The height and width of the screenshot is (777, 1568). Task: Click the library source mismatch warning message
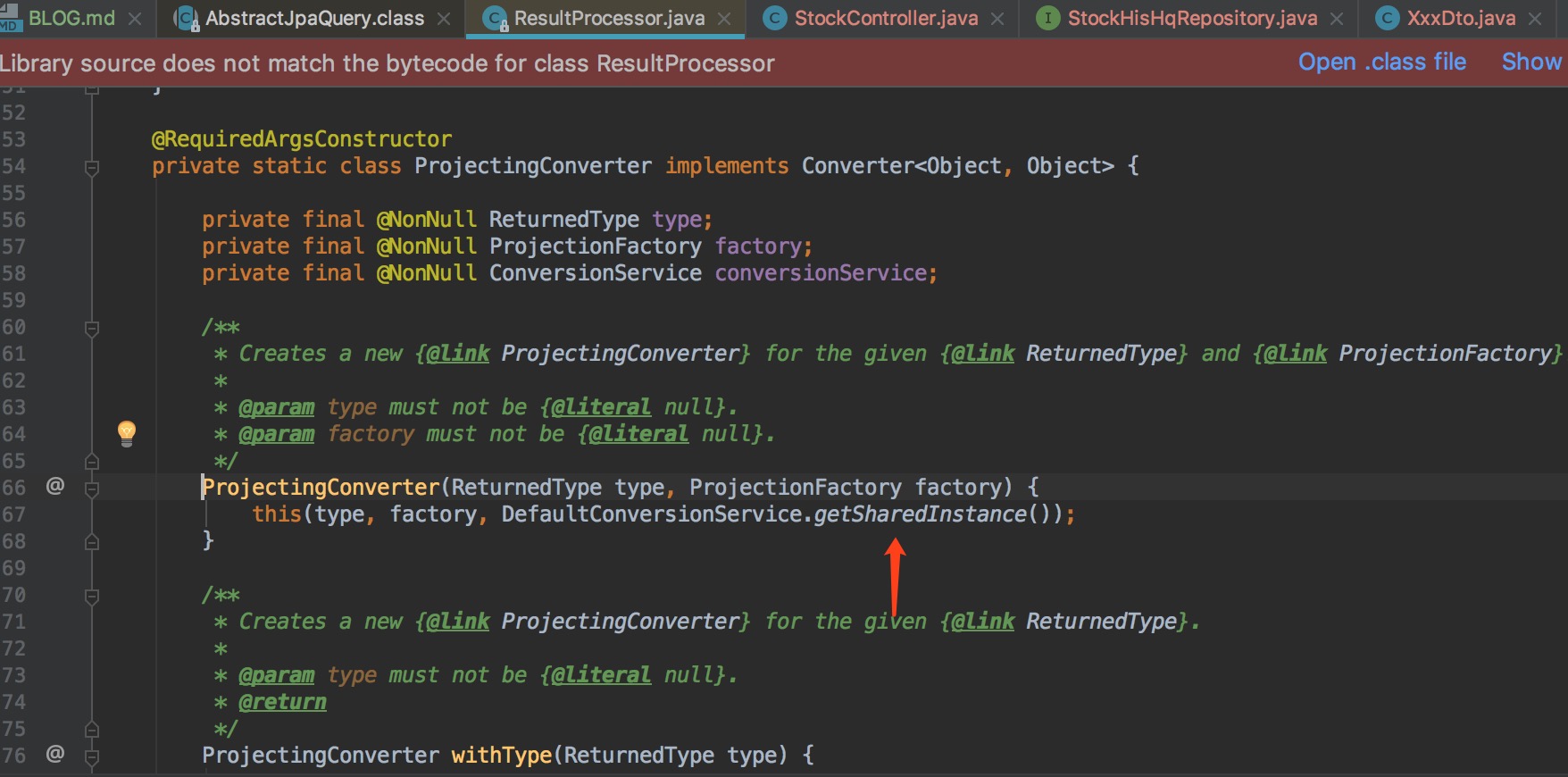(388, 63)
